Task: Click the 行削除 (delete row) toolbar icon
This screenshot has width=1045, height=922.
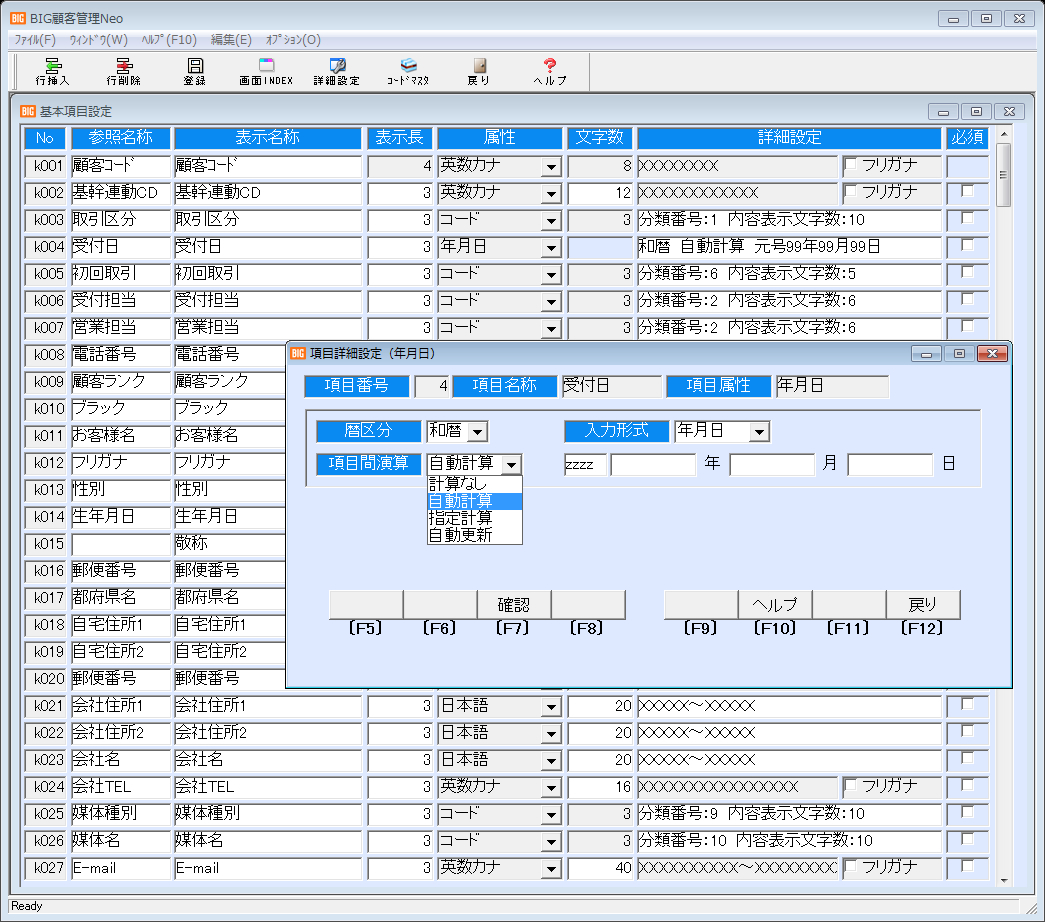Action: click(123, 71)
